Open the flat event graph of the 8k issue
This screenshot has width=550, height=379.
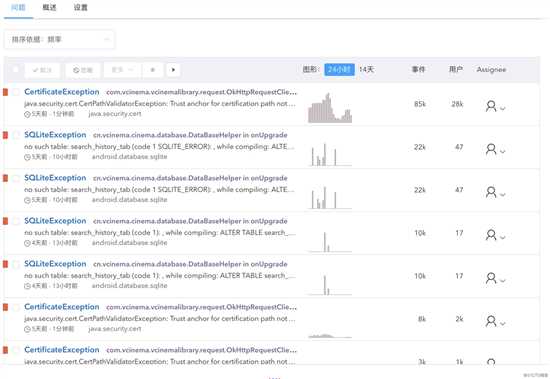[x=330, y=336]
